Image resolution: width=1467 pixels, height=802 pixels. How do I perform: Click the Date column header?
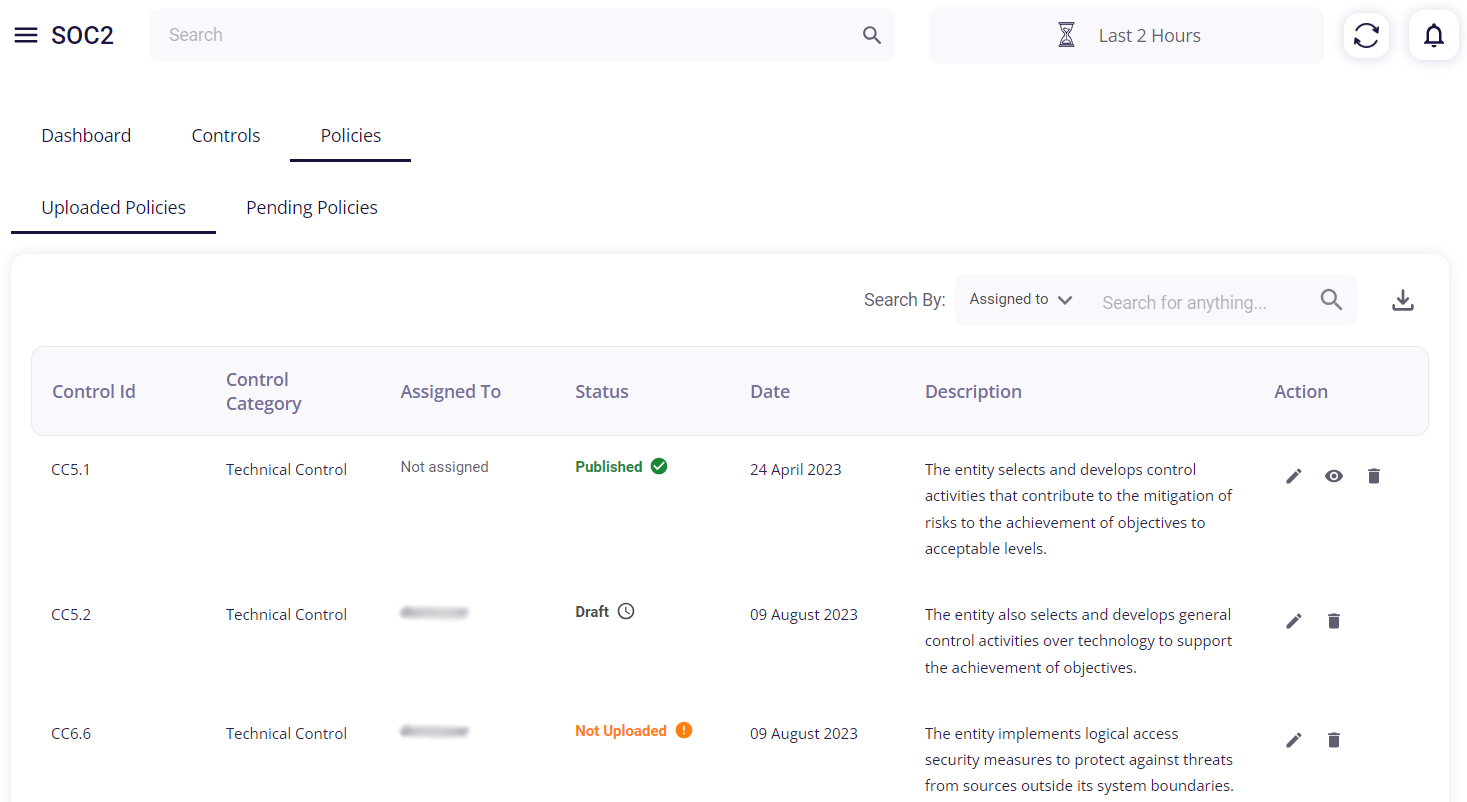[x=770, y=391]
